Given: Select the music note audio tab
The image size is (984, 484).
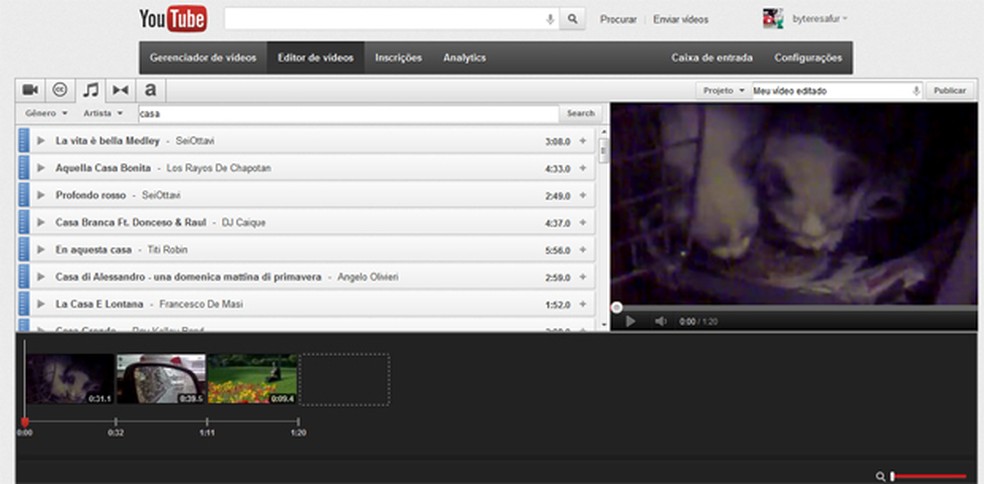Looking at the screenshot, I should [x=91, y=90].
